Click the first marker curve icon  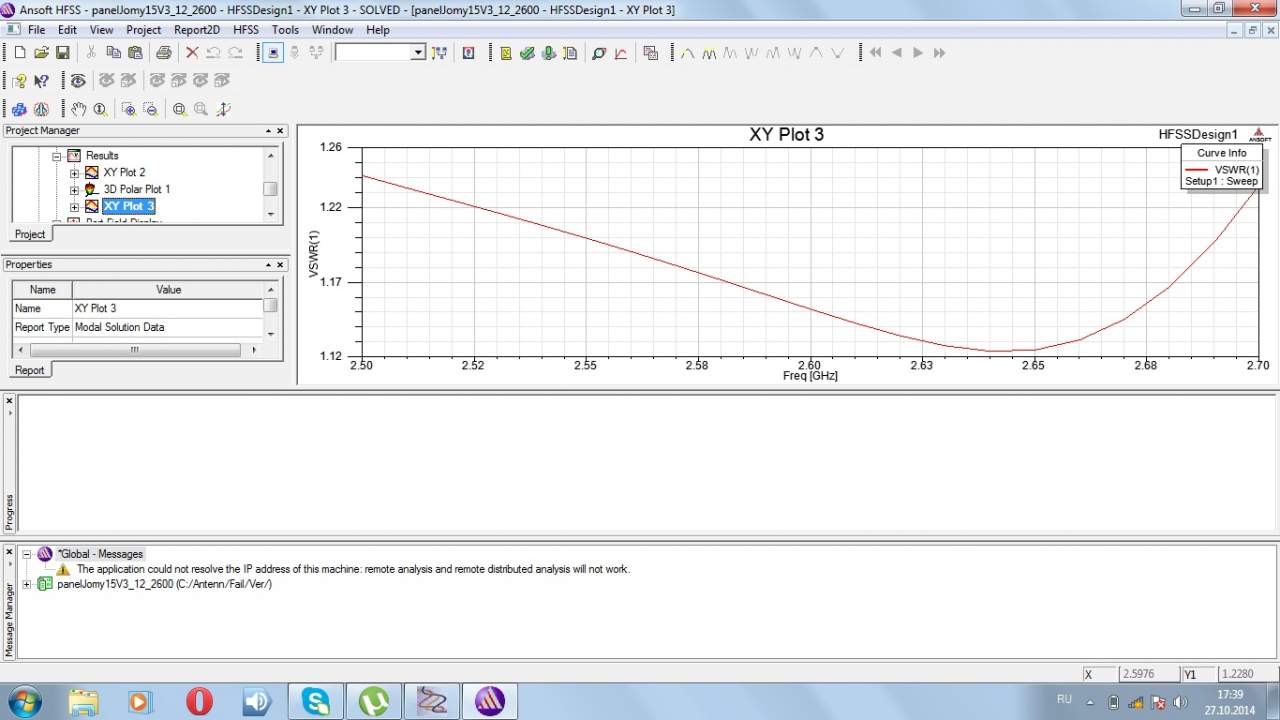[688, 53]
